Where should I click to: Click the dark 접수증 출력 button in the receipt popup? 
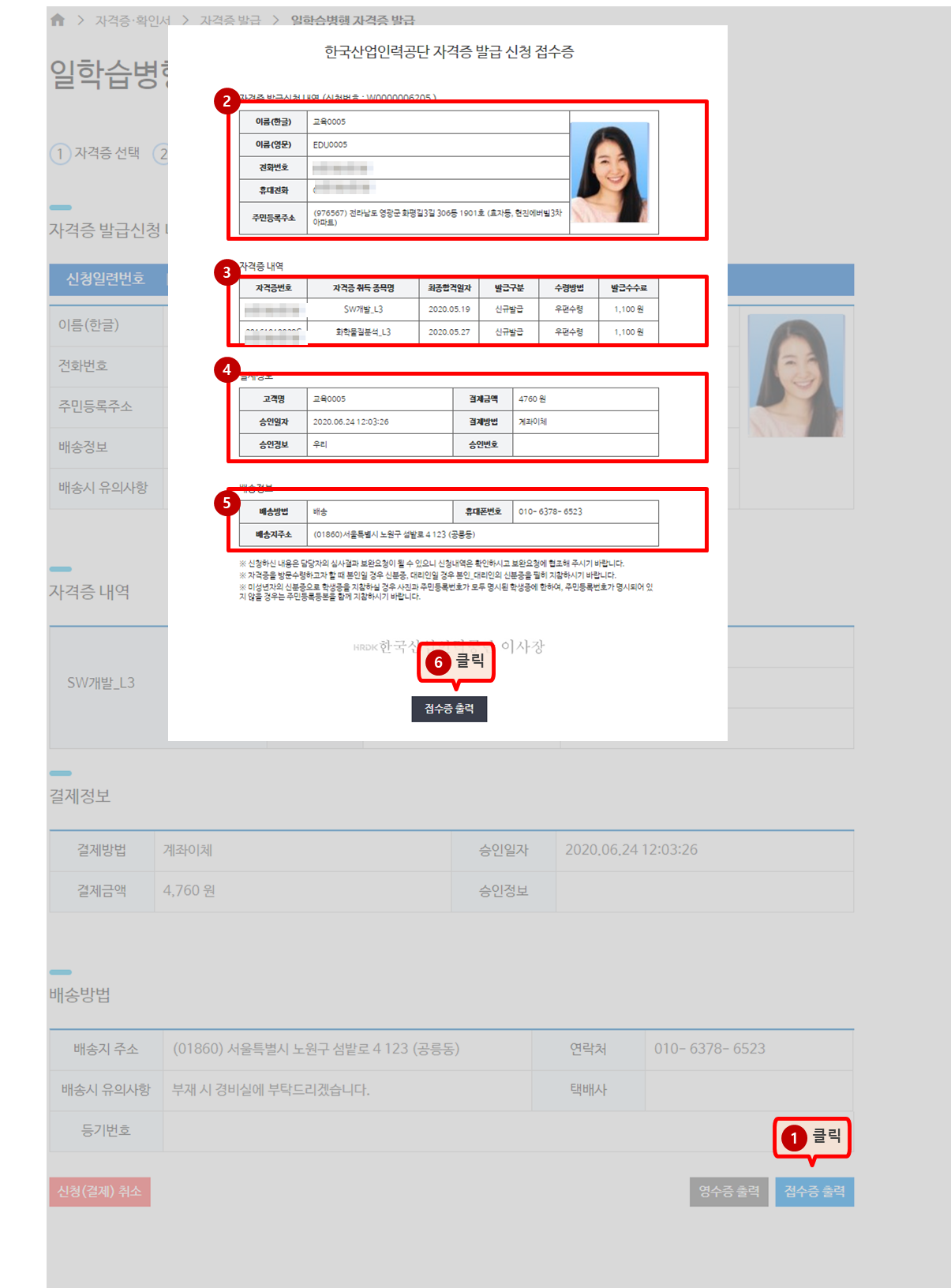[x=449, y=709]
